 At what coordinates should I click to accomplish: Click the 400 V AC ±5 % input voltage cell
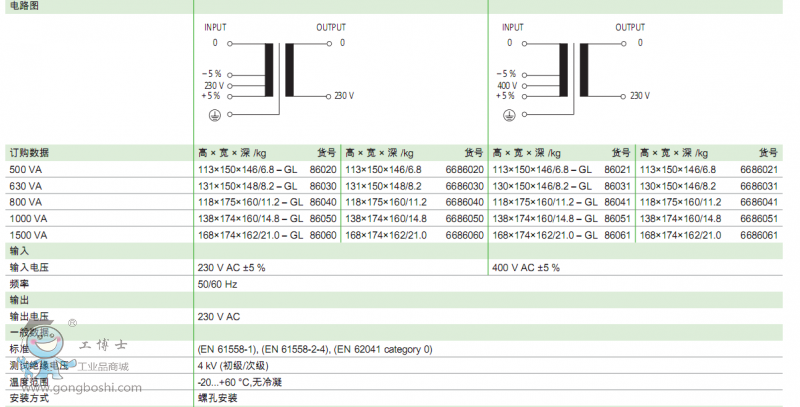coord(526,268)
